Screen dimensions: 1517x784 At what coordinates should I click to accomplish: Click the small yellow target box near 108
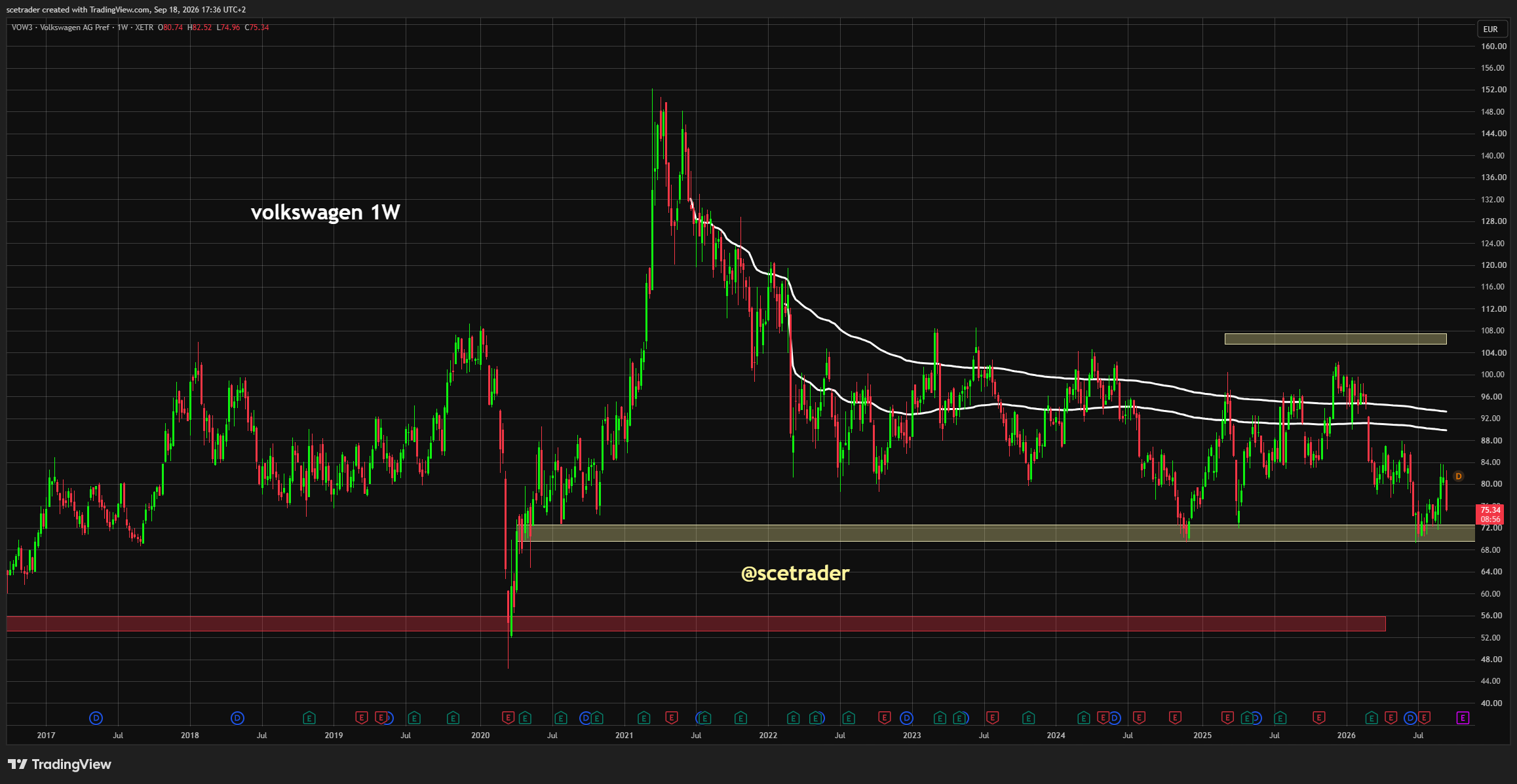(1335, 339)
